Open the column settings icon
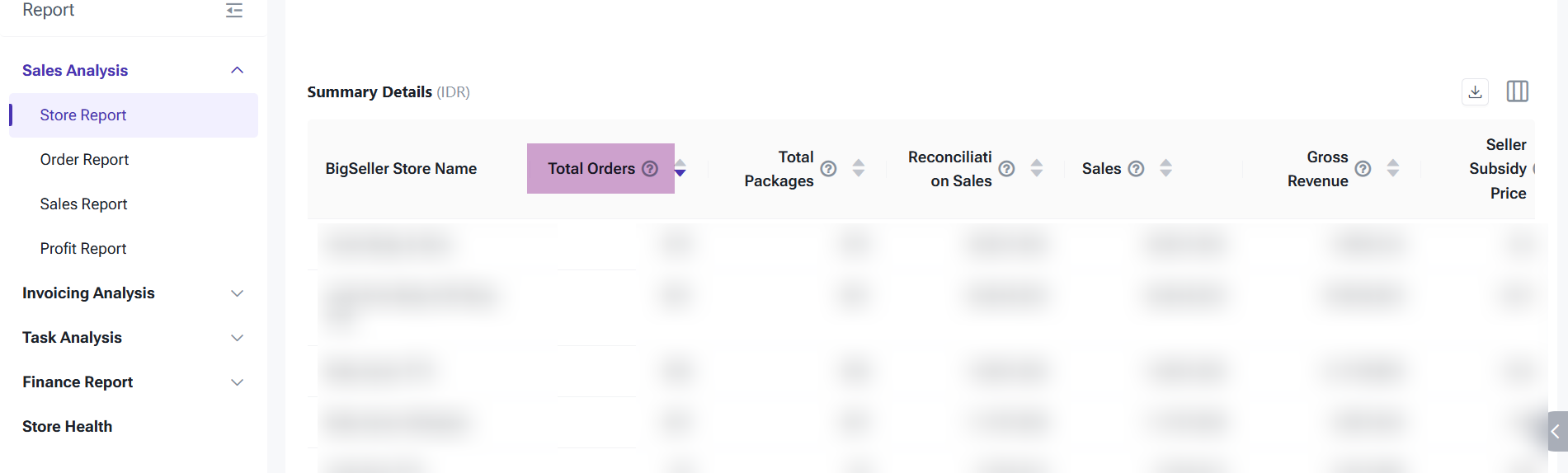This screenshot has height=473, width=1568. coord(1517,91)
